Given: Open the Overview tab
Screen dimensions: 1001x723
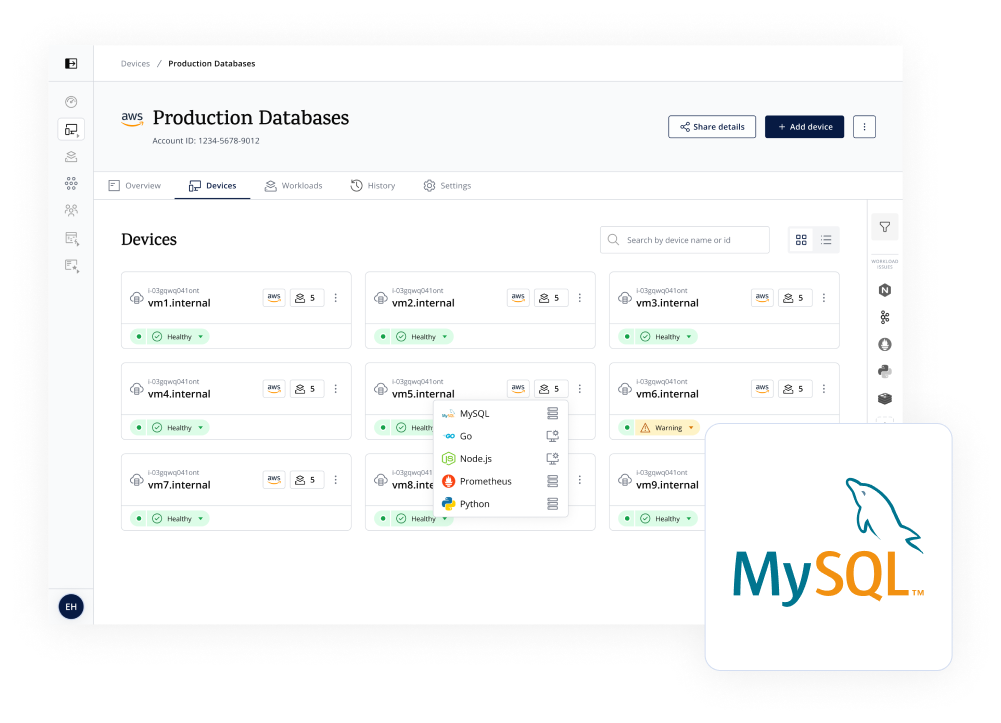Looking at the screenshot, I should tap(135, 186).
